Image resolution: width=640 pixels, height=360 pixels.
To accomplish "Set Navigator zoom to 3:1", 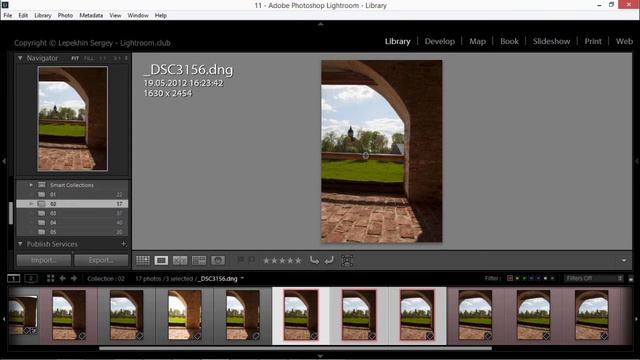I will point(117,58).
